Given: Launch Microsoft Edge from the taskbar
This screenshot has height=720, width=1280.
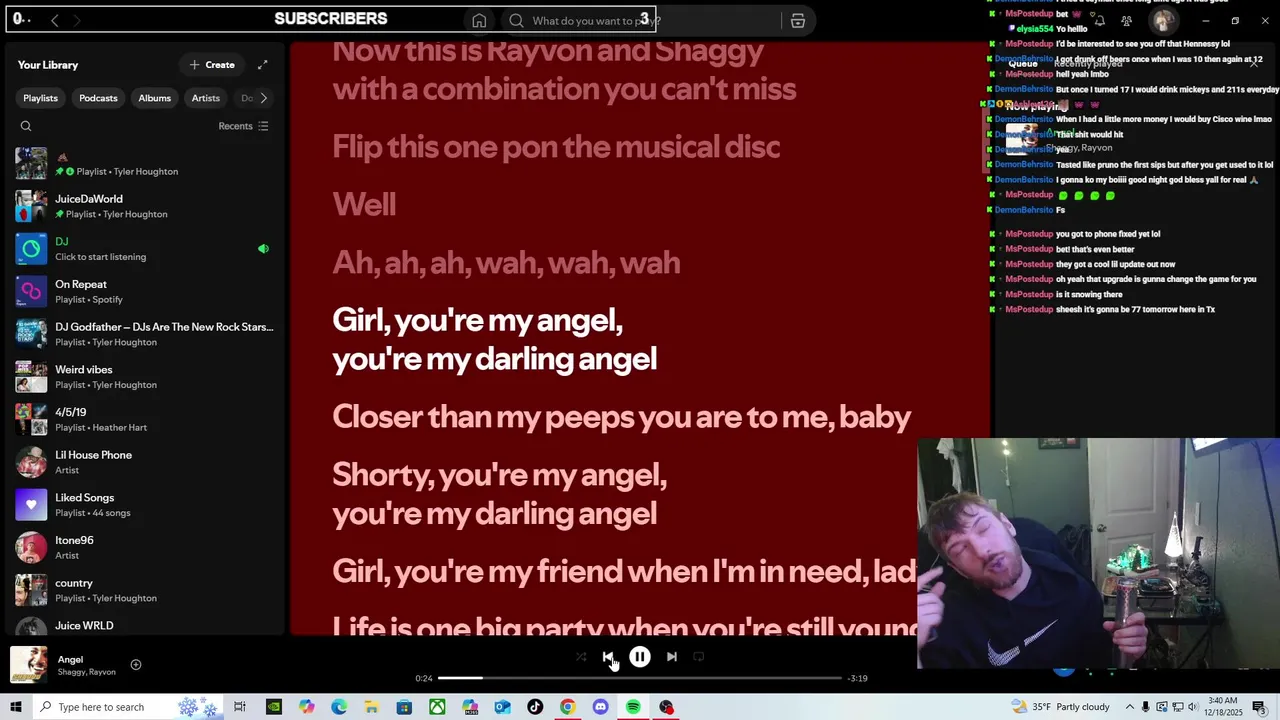Looking at the screenshot, I should 339,707.
